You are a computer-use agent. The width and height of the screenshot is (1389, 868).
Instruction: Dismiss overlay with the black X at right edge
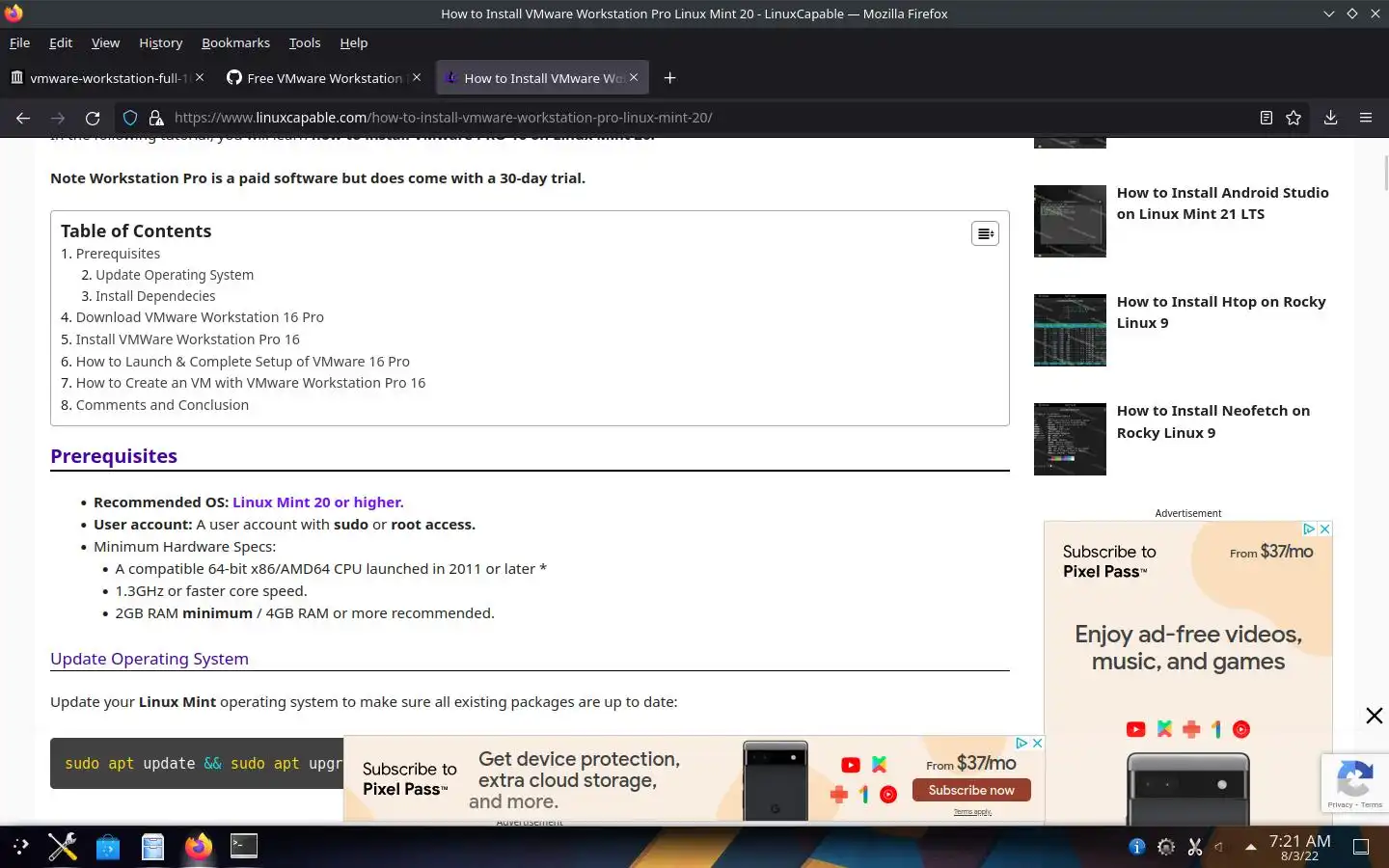(1375, 716)
